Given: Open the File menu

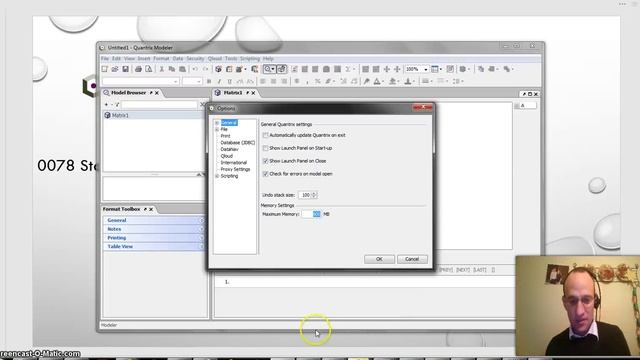Looking at the screenshot, I should coord(105,59).
